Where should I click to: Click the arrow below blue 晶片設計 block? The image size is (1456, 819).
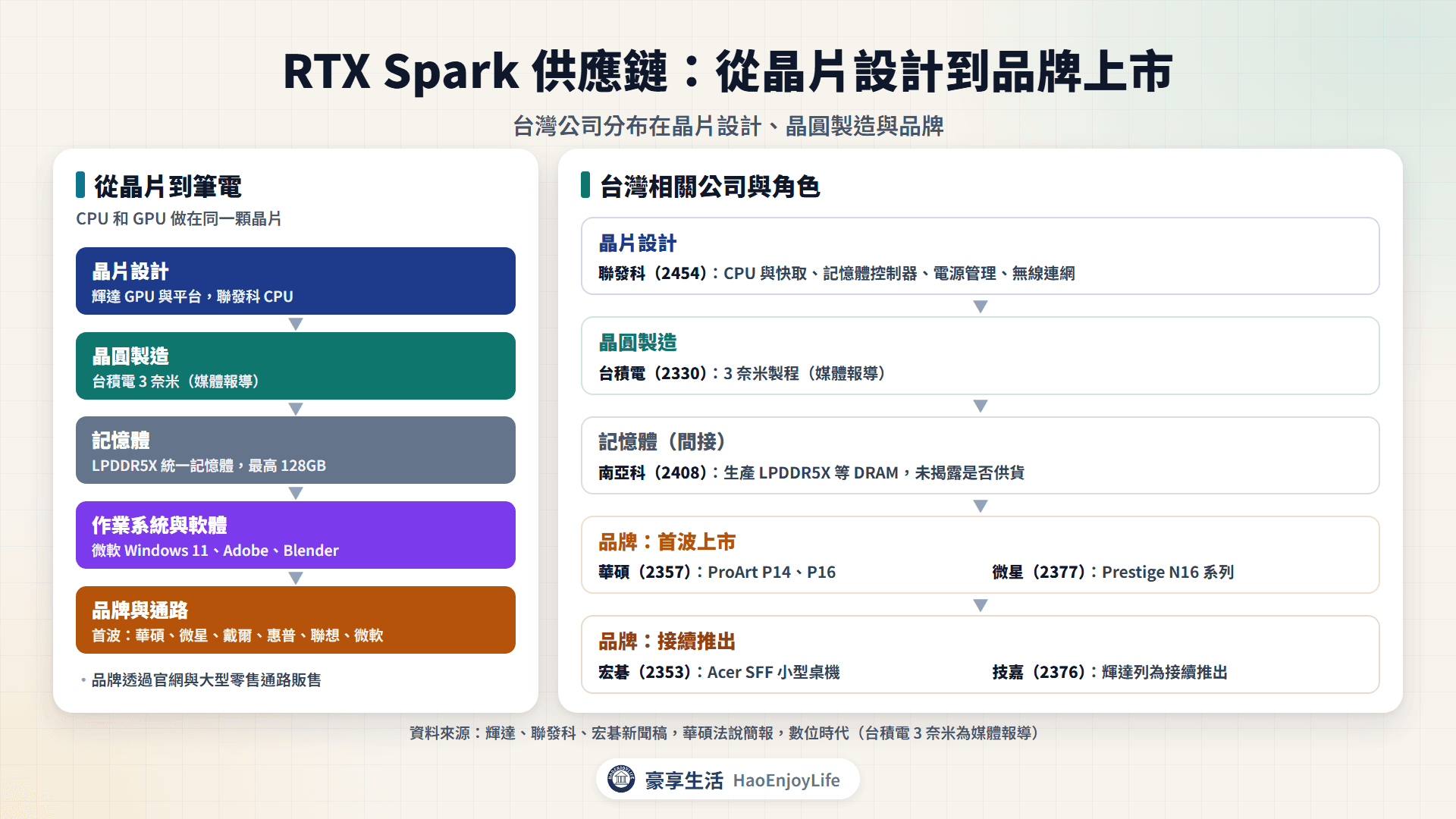click(296, 324)
